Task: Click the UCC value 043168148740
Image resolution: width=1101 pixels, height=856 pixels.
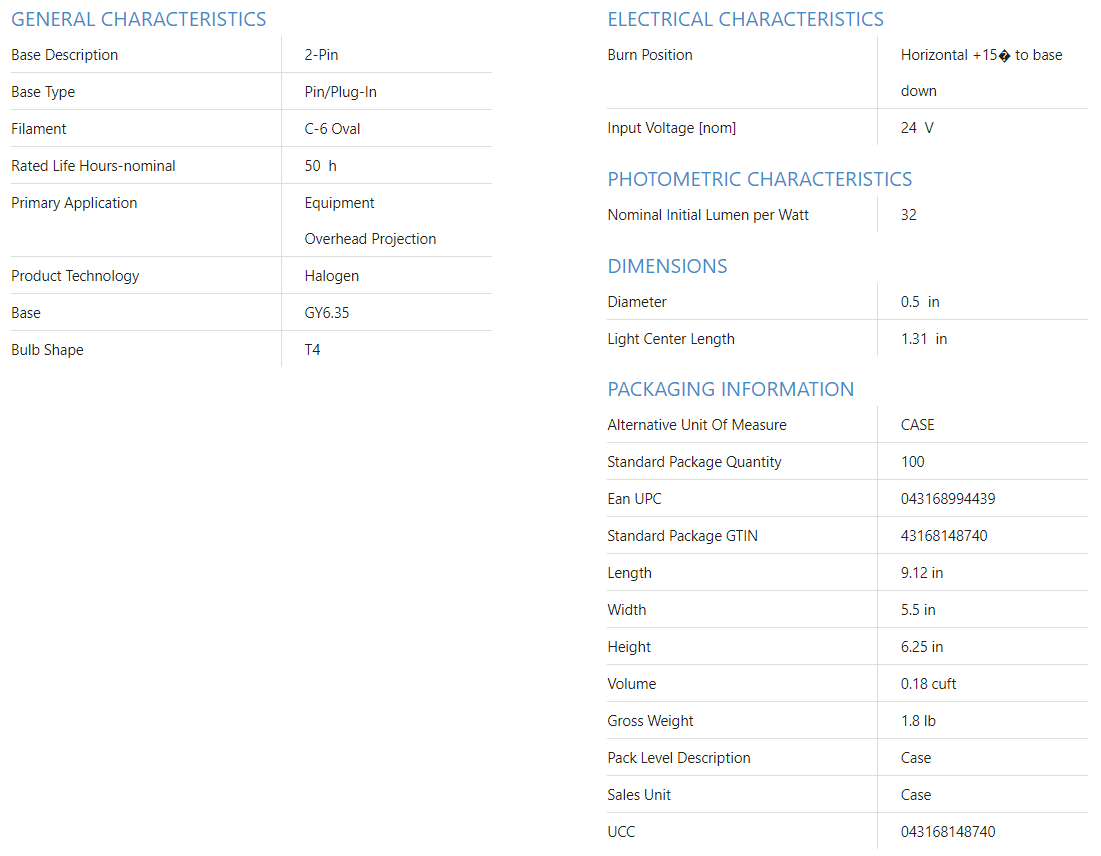Action: point(947,832)
